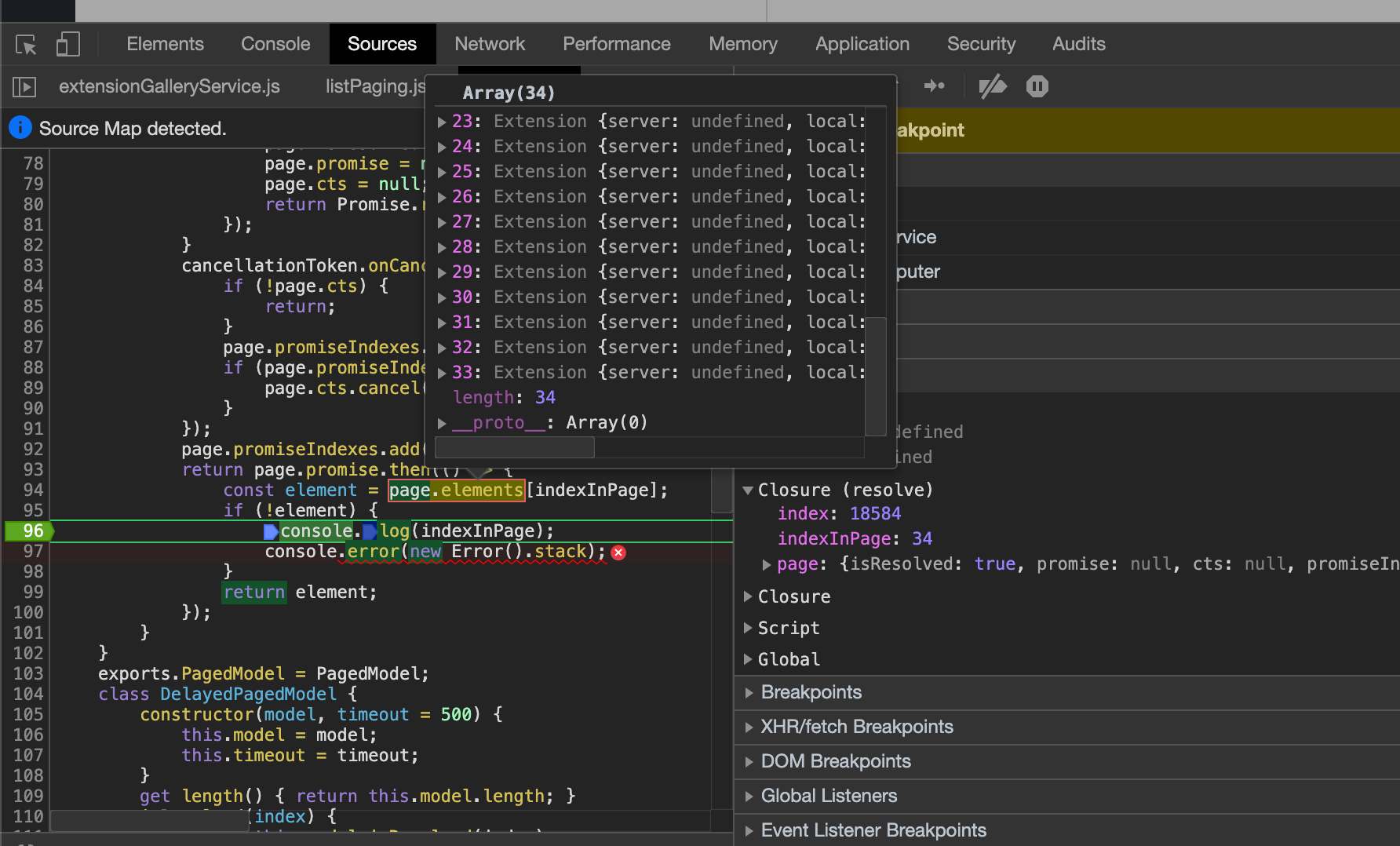Viewport: 1400px width, 846px height.
Task: Switch to the Network panel
Action: click(x=490, y=44)
